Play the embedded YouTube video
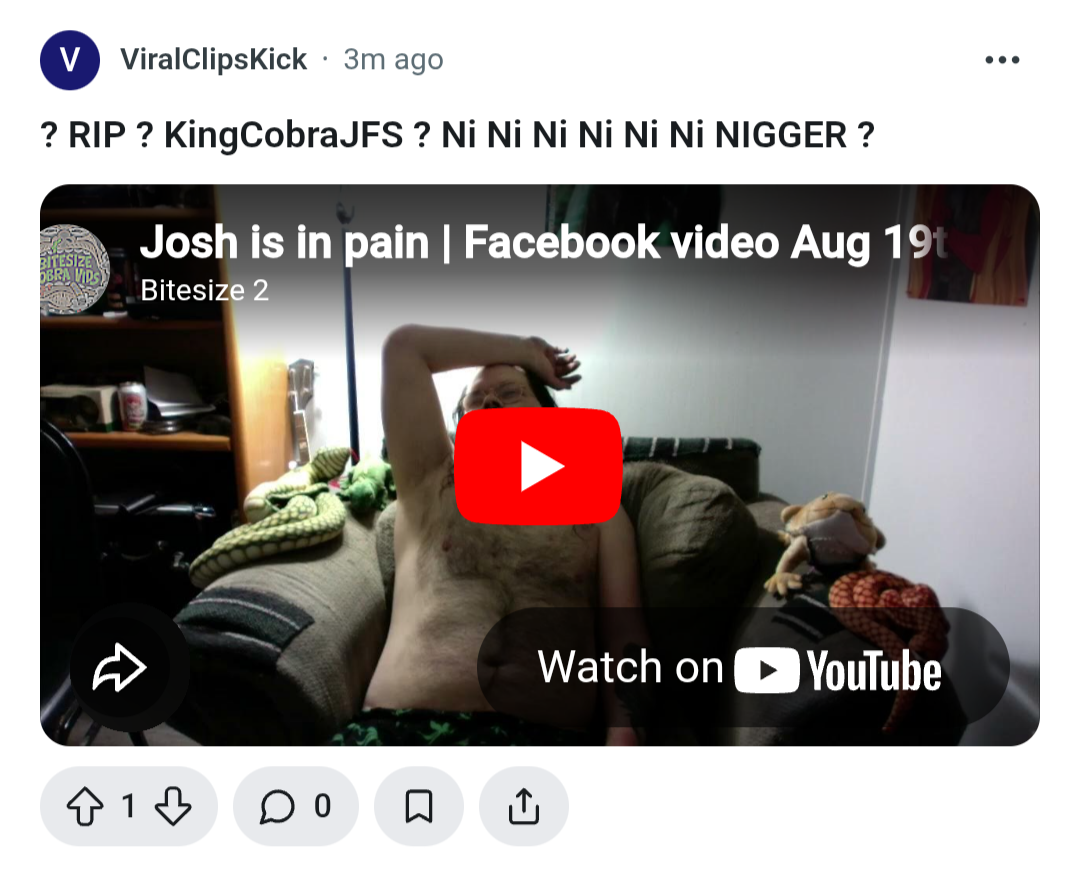The height and width of the screenshot is (870, 1080). [x=539, y=466]
